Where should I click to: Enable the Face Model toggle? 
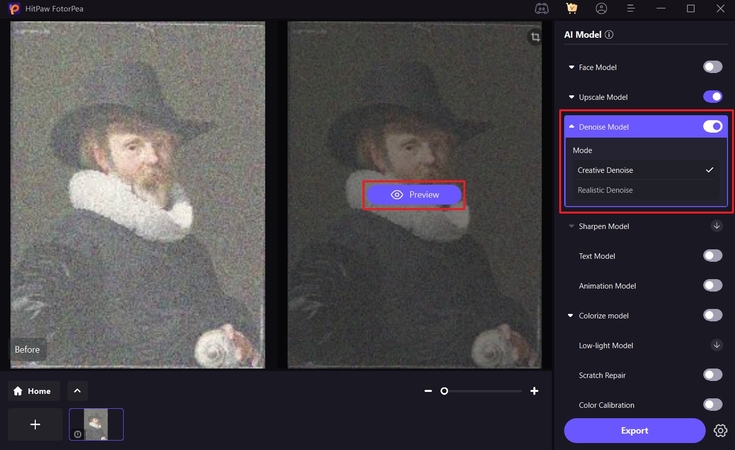(x=712, y=67)
